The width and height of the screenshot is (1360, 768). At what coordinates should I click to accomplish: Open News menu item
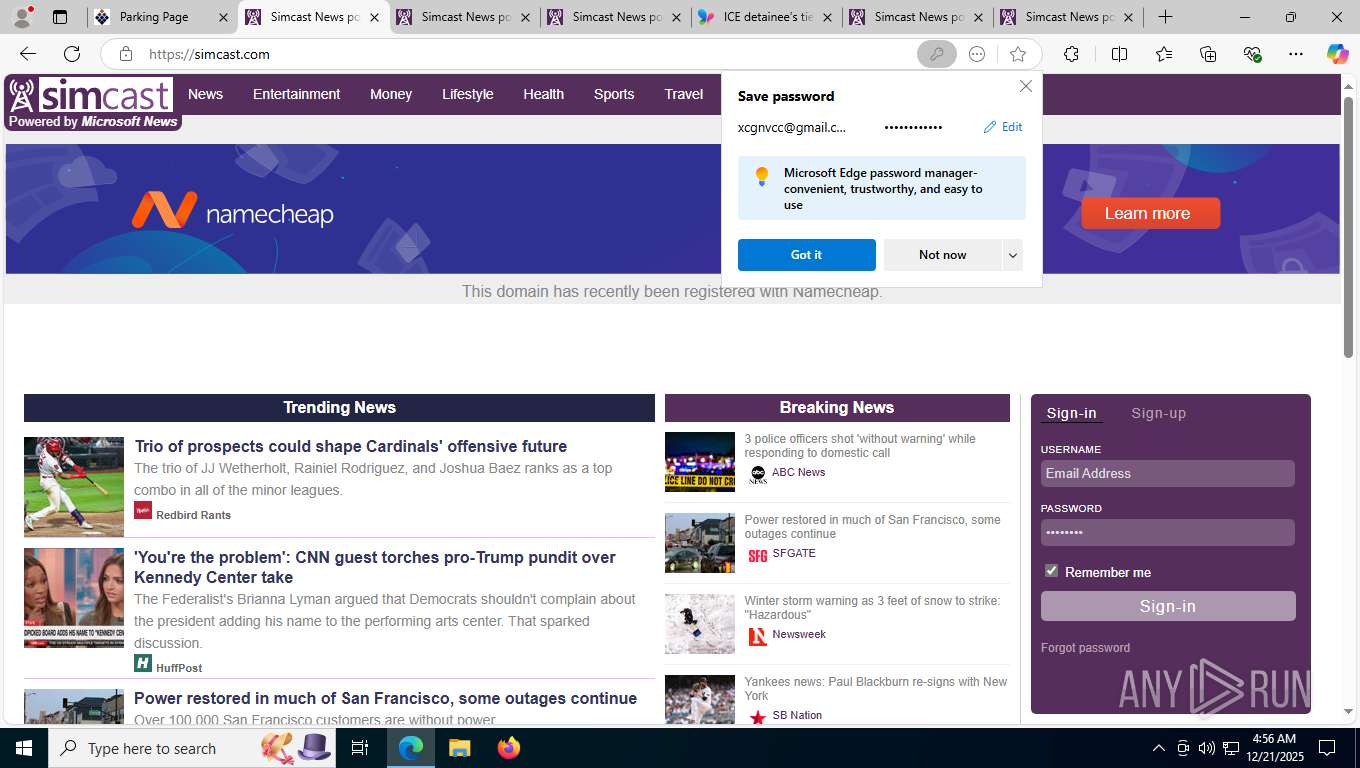(205, 94)
